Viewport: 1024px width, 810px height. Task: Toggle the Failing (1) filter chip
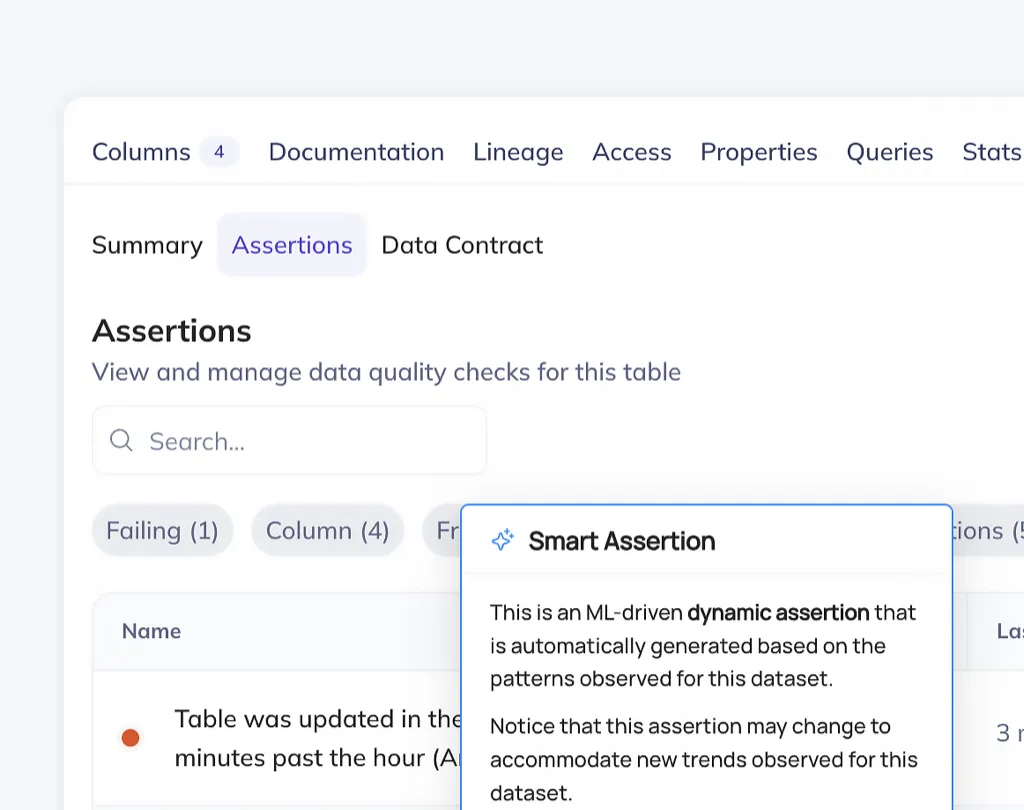(x=162, y=530)
